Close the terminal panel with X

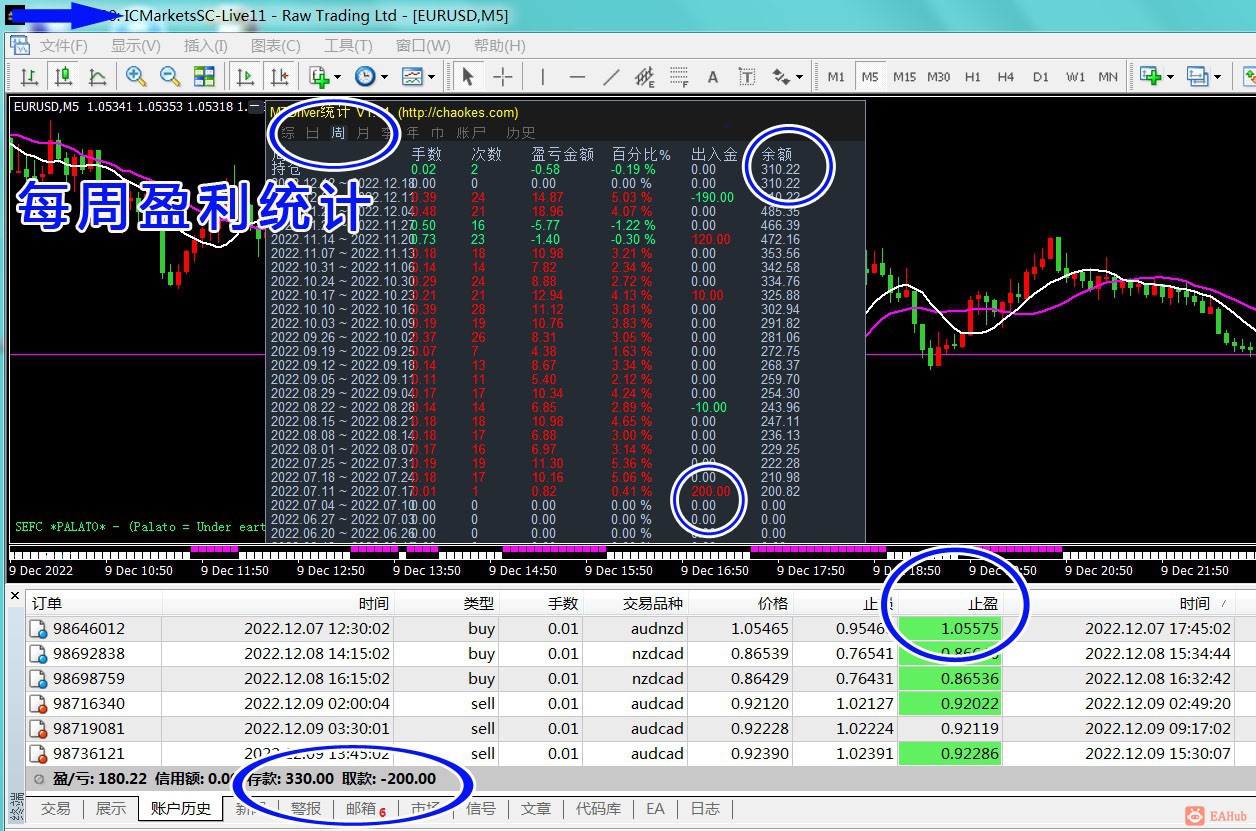click(x=15, y=597)
